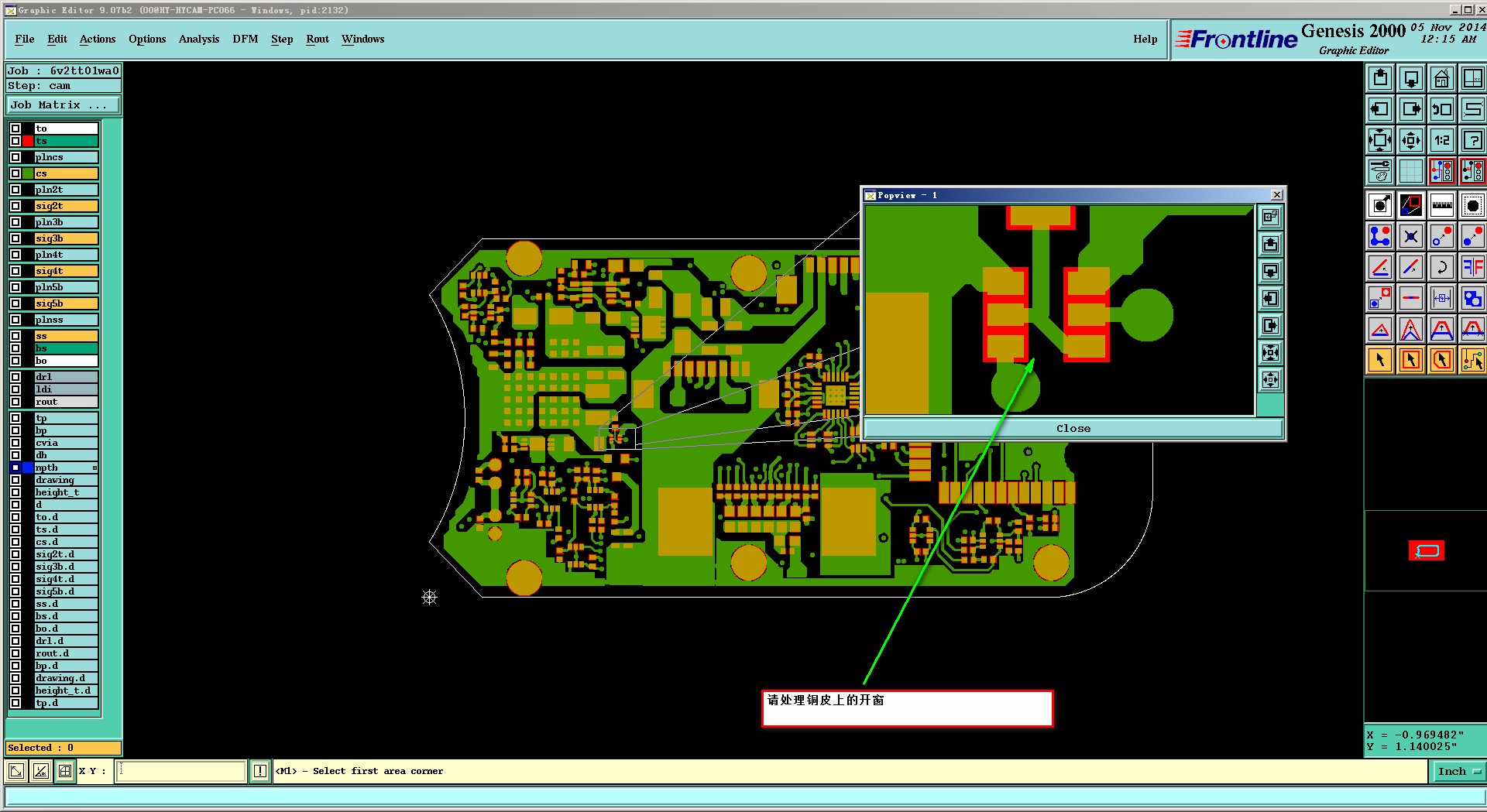The height and width of the screenshot is (812, 1487).
Task: Select the rotate arrow tool
Action: click(x=1442, y=267)
